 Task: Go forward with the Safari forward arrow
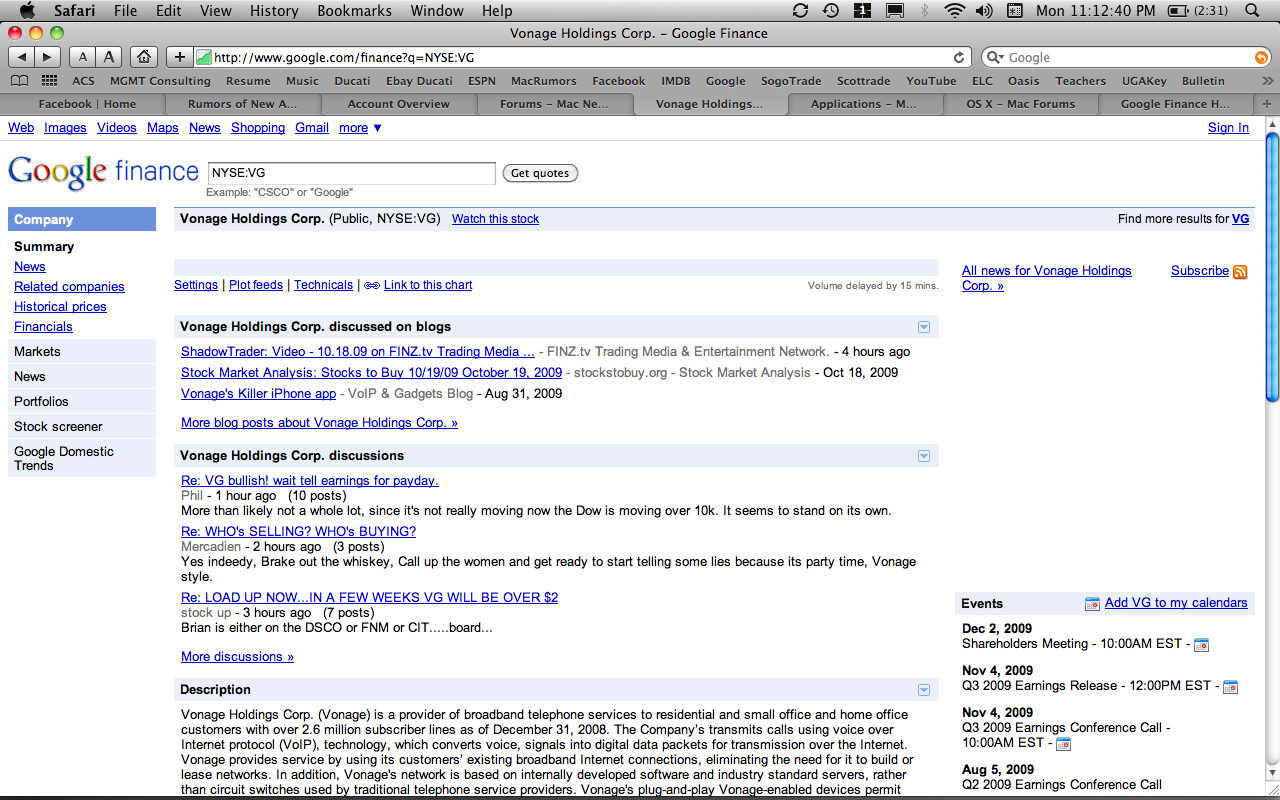[x=47, y=57]
